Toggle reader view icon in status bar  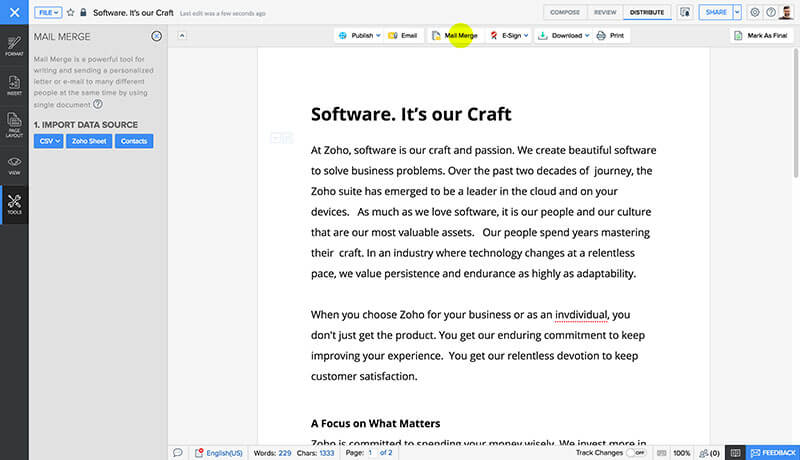(x=735, y=453)
